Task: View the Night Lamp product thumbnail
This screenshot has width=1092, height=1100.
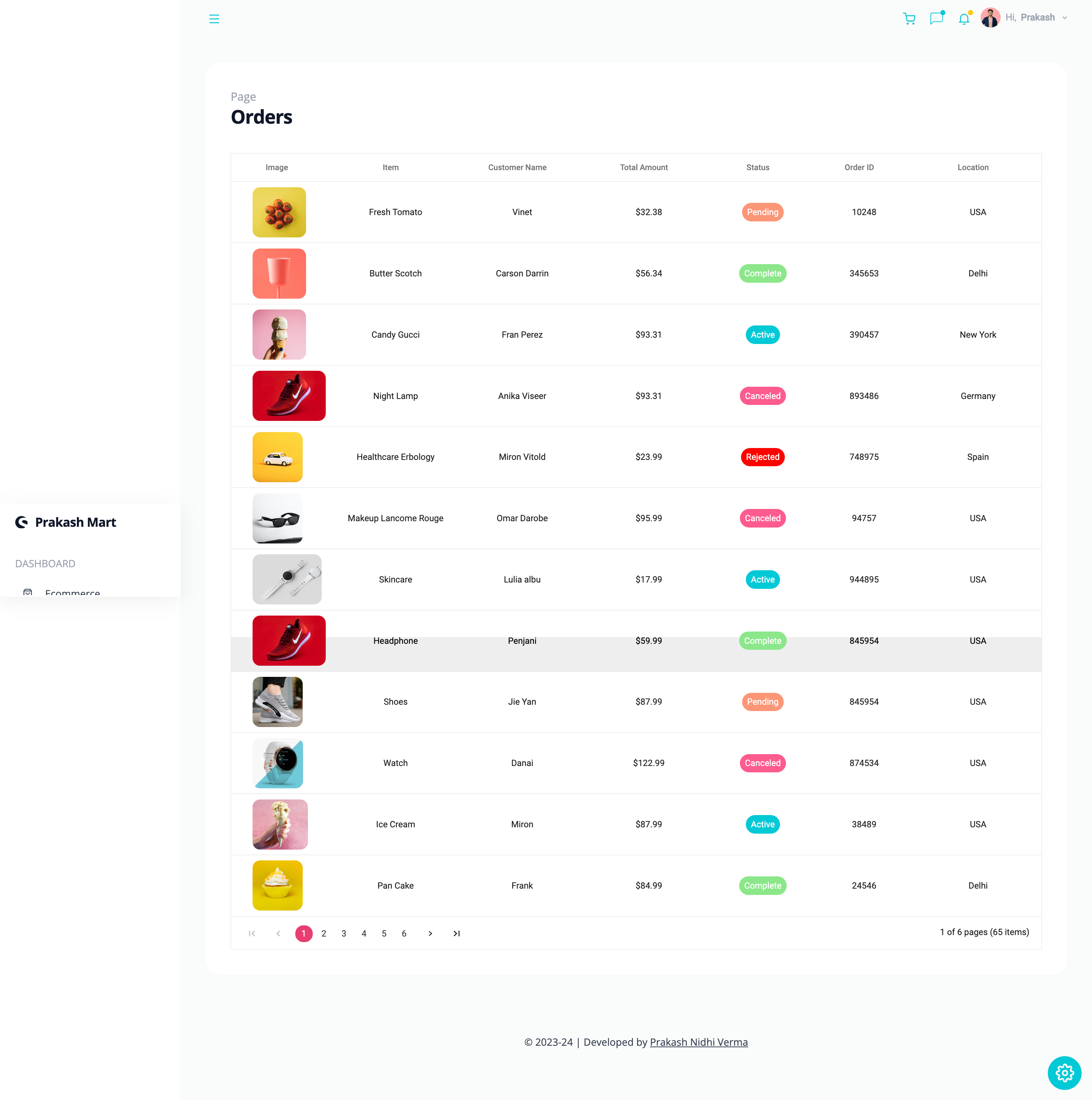Action: (x=289, y=396)
